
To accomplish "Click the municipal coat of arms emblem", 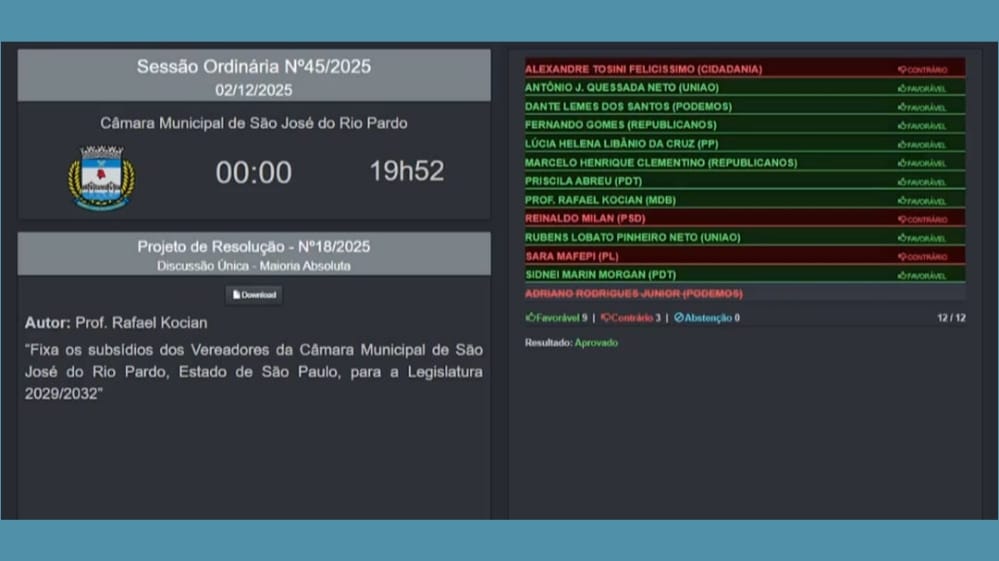I will pyautogui.click(x=101, y=177).
